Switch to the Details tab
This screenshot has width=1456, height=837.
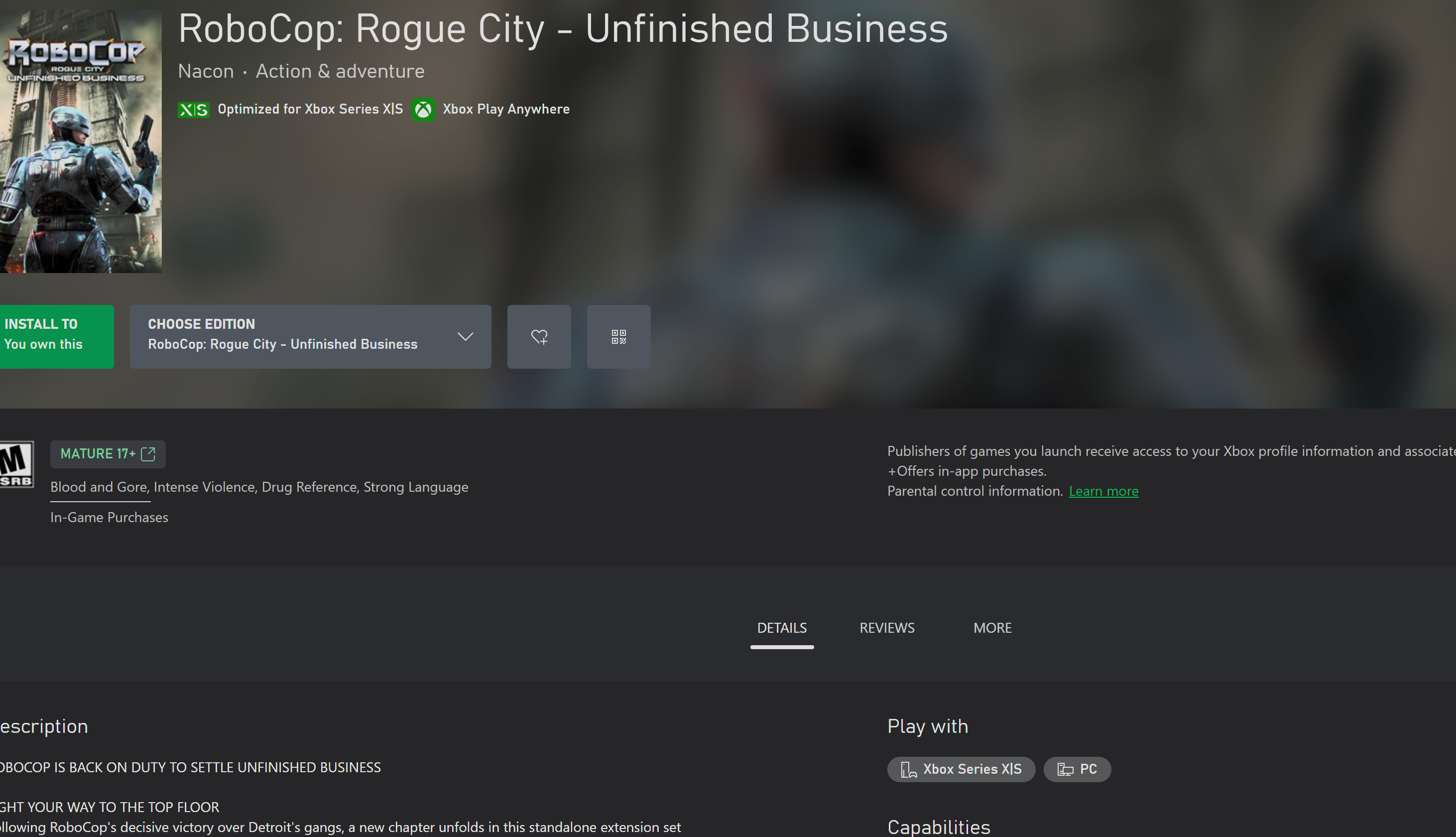coord(782,628)
